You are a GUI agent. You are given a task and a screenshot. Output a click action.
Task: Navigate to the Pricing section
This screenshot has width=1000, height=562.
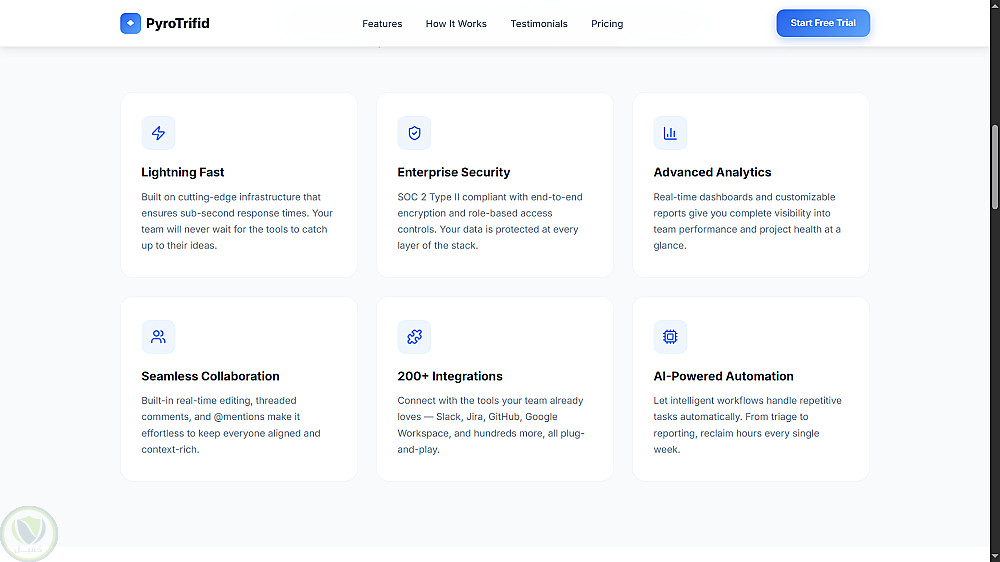[607, 24]
